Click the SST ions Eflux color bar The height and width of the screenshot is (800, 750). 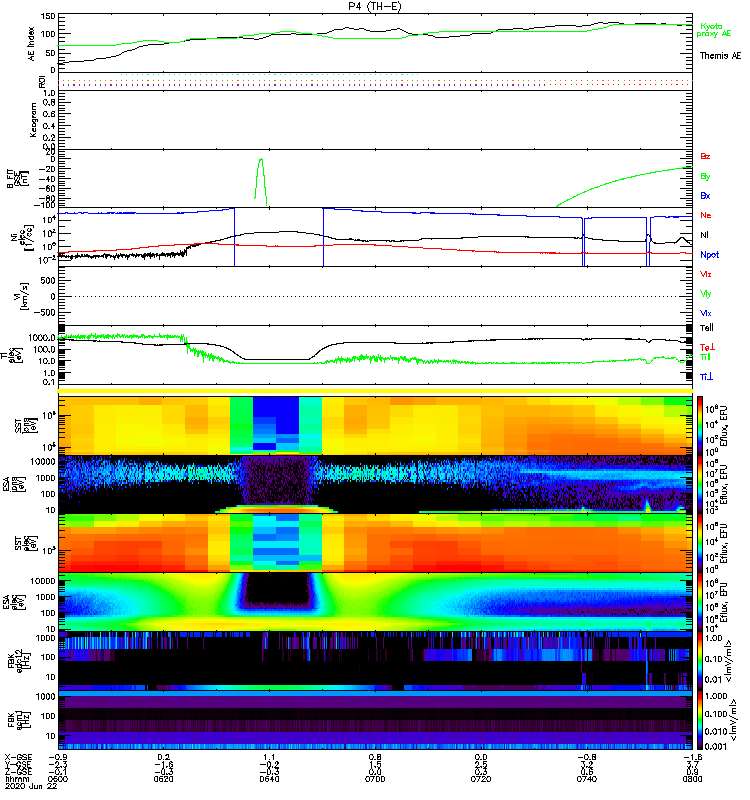(700, 426)
